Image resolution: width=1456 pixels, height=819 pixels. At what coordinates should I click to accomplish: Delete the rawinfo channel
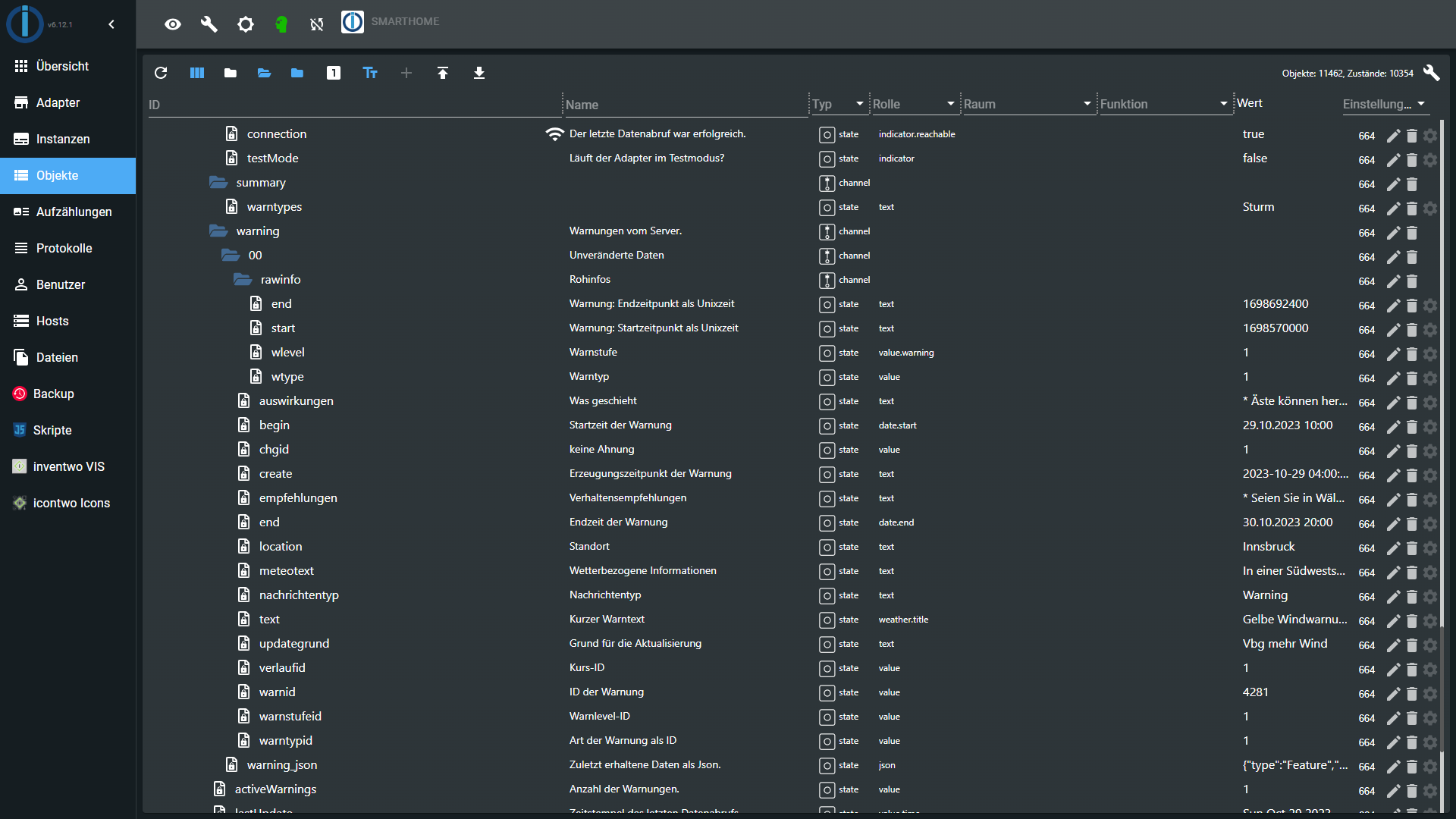tap(1412, 281)
